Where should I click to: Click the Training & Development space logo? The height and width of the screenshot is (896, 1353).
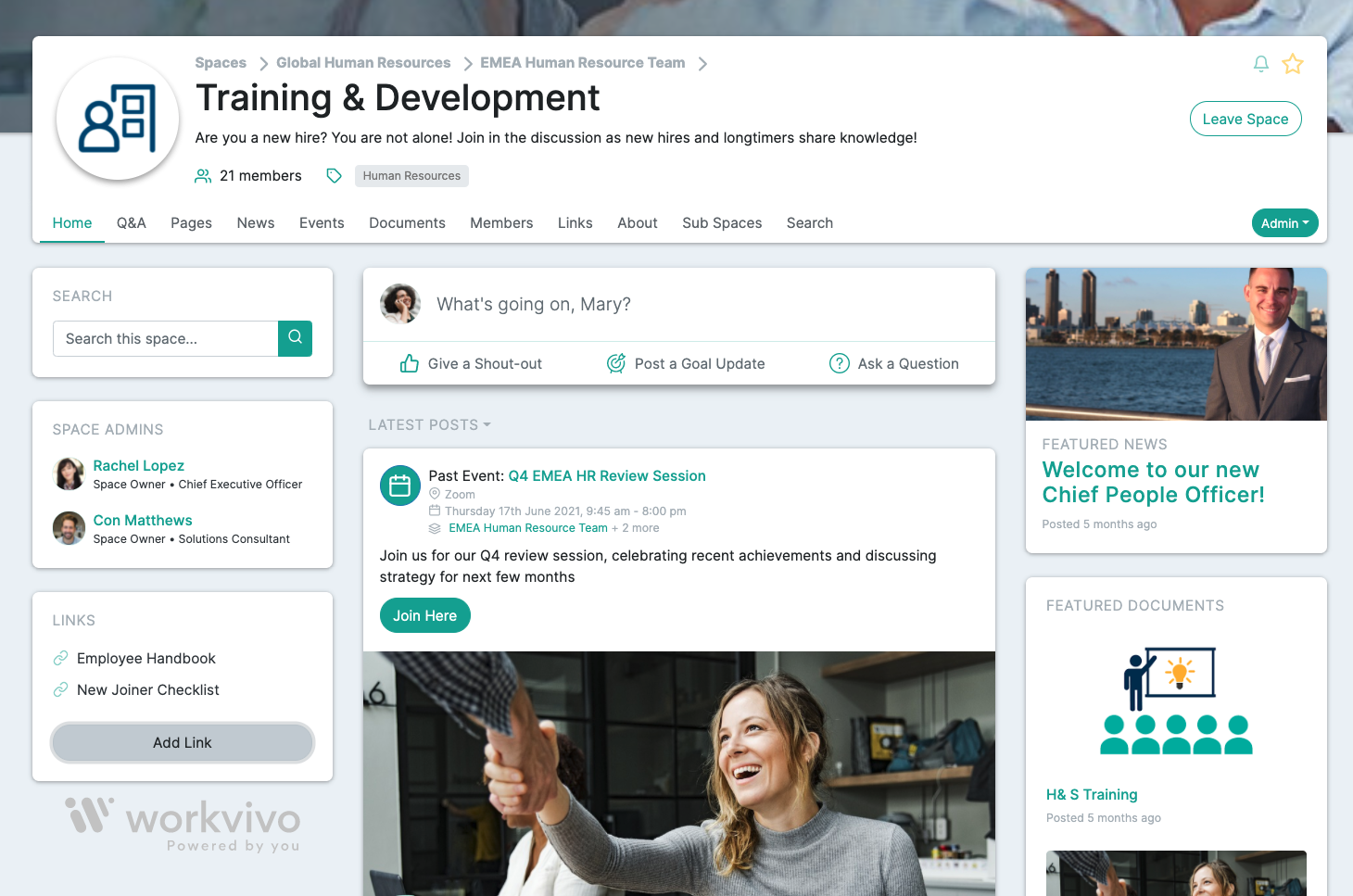coord(118,119)
